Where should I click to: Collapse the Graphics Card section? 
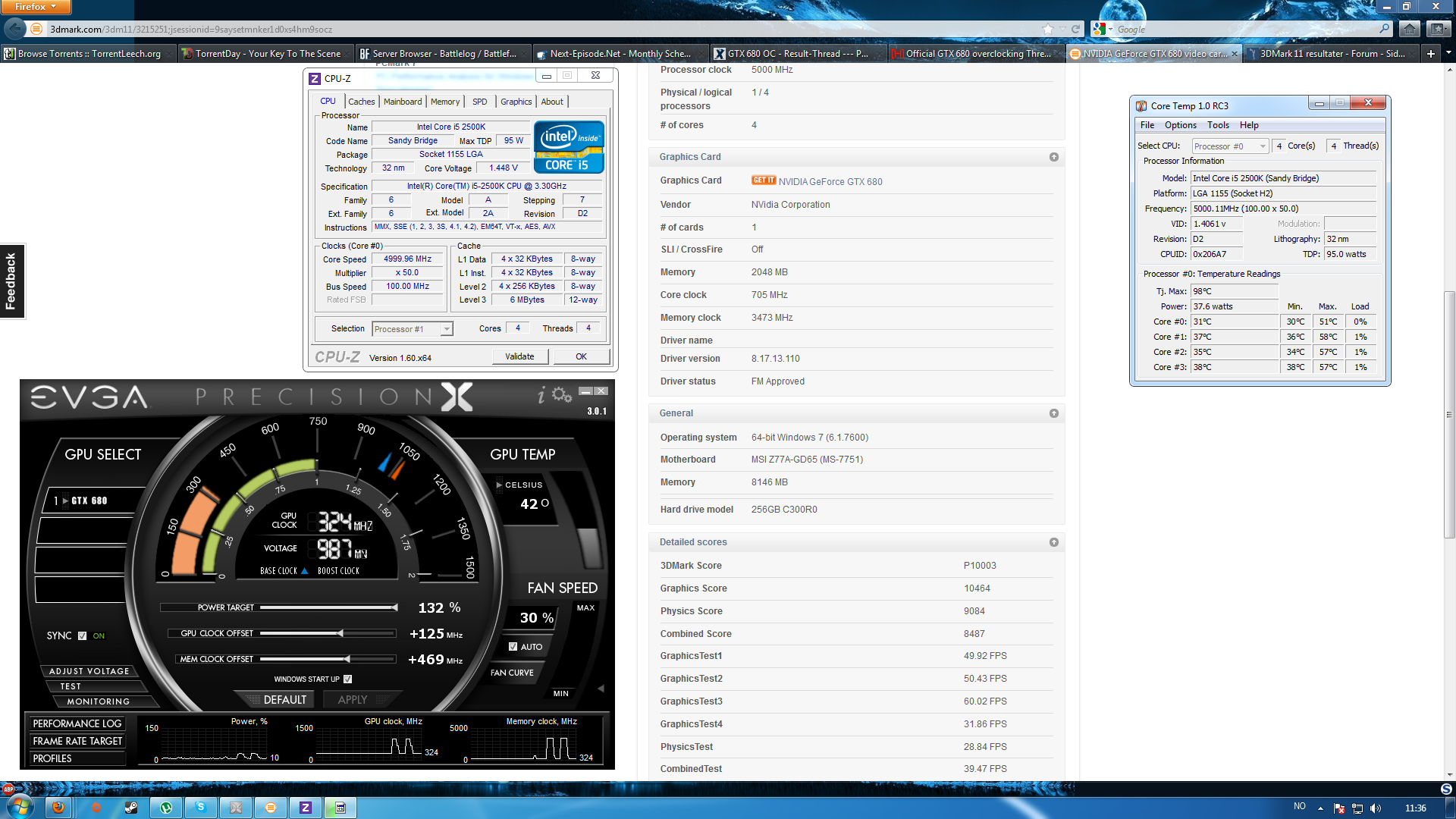[x=1053, y=157]
